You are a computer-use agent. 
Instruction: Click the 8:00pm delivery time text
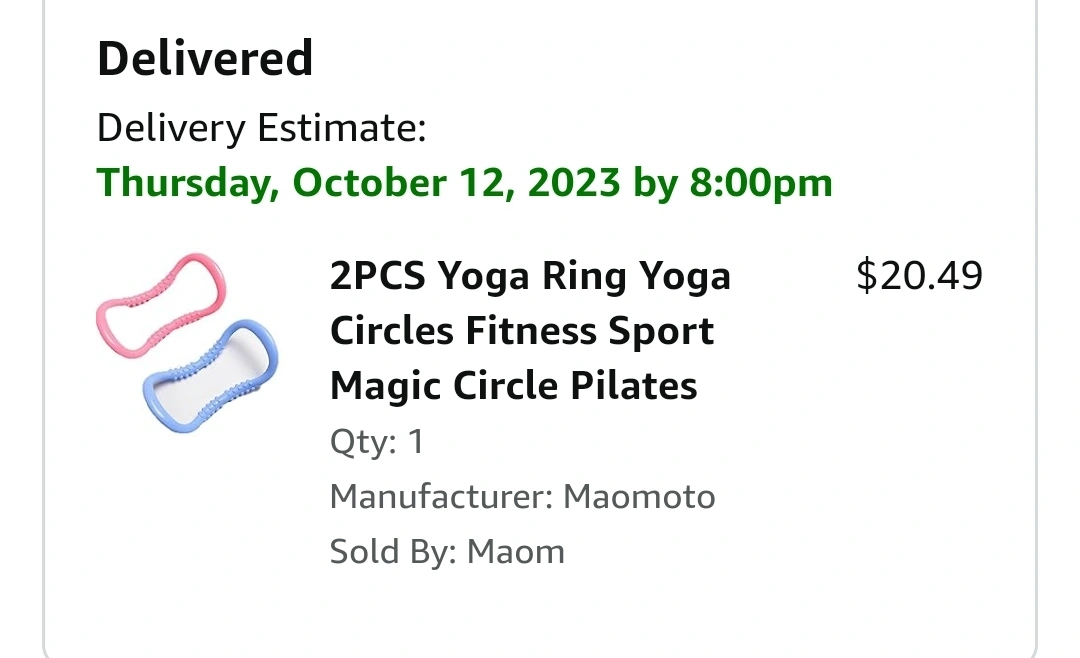[x=761, y=183]
